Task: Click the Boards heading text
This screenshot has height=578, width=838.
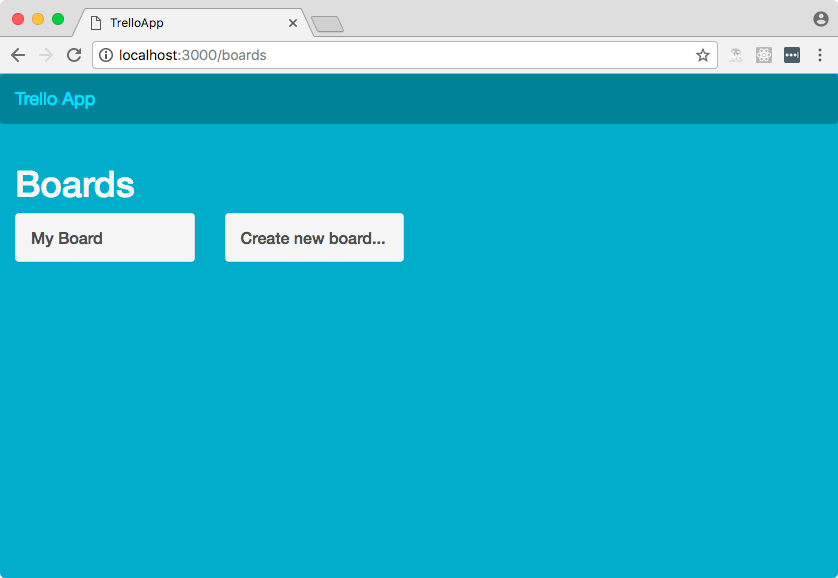Action: (x=75, y=184)
